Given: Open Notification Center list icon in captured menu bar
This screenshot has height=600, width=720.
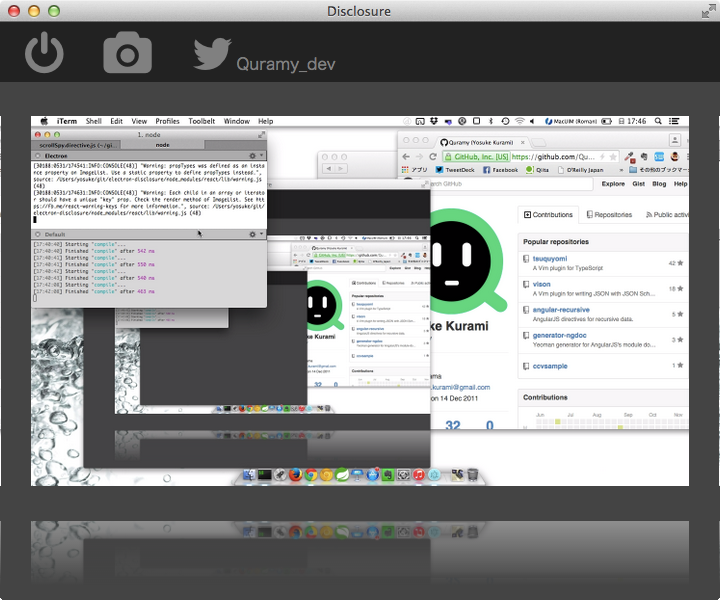Looking at the screenshot, I should pos(674,121).
